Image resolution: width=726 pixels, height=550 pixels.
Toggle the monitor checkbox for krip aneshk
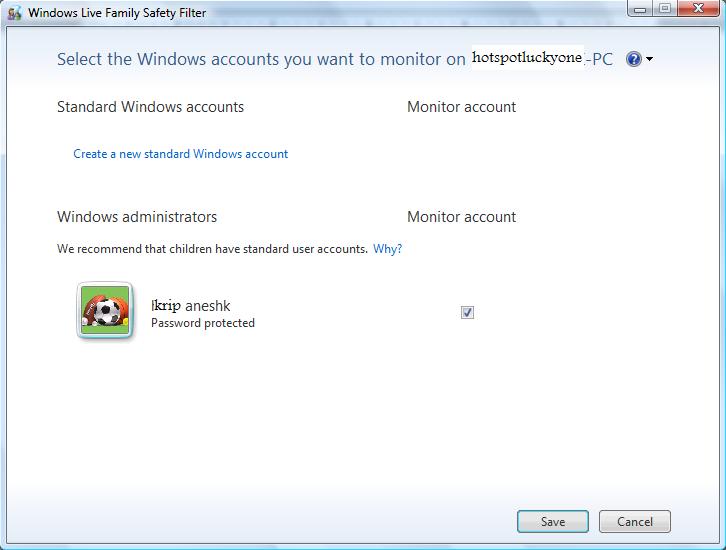(x=467, y=312)
